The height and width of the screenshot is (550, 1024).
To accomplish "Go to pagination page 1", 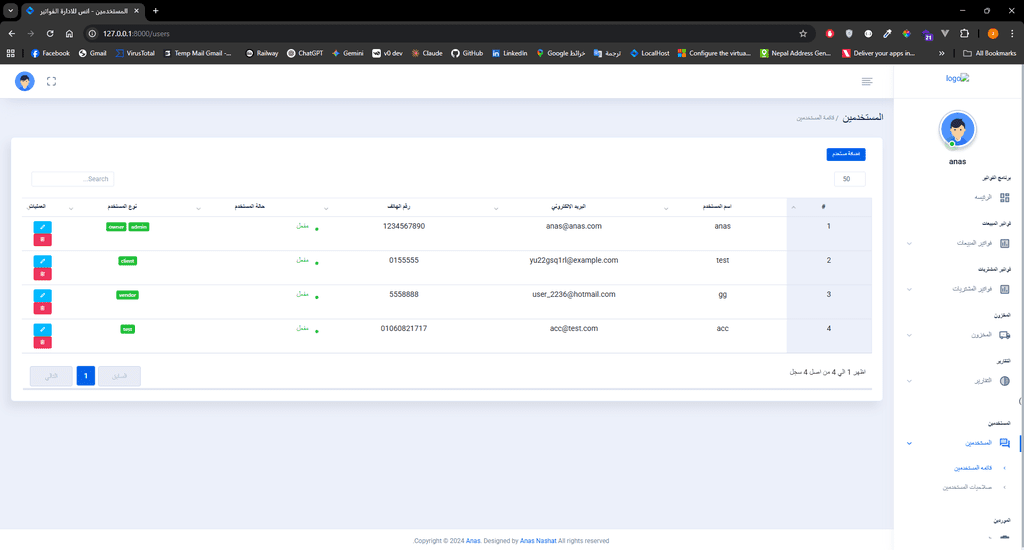I will 86,376.
